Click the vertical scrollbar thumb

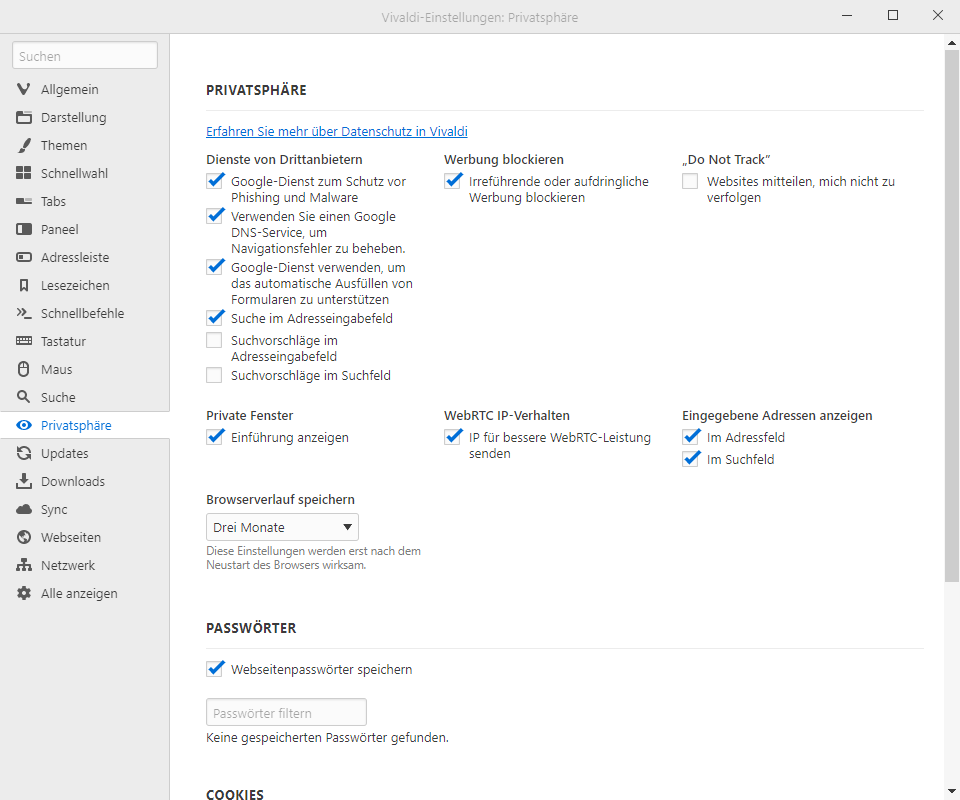[951, 315]
